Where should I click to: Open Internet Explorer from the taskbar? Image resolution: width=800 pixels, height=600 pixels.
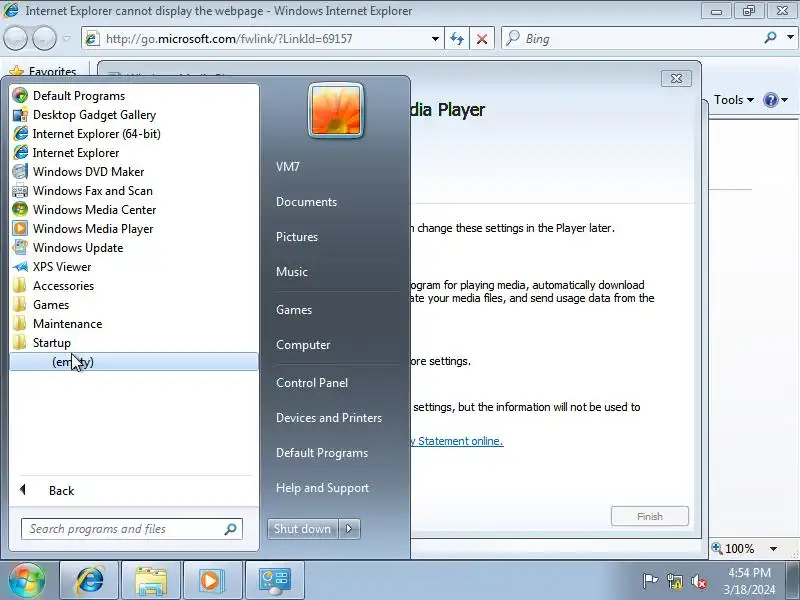(89, 580)
